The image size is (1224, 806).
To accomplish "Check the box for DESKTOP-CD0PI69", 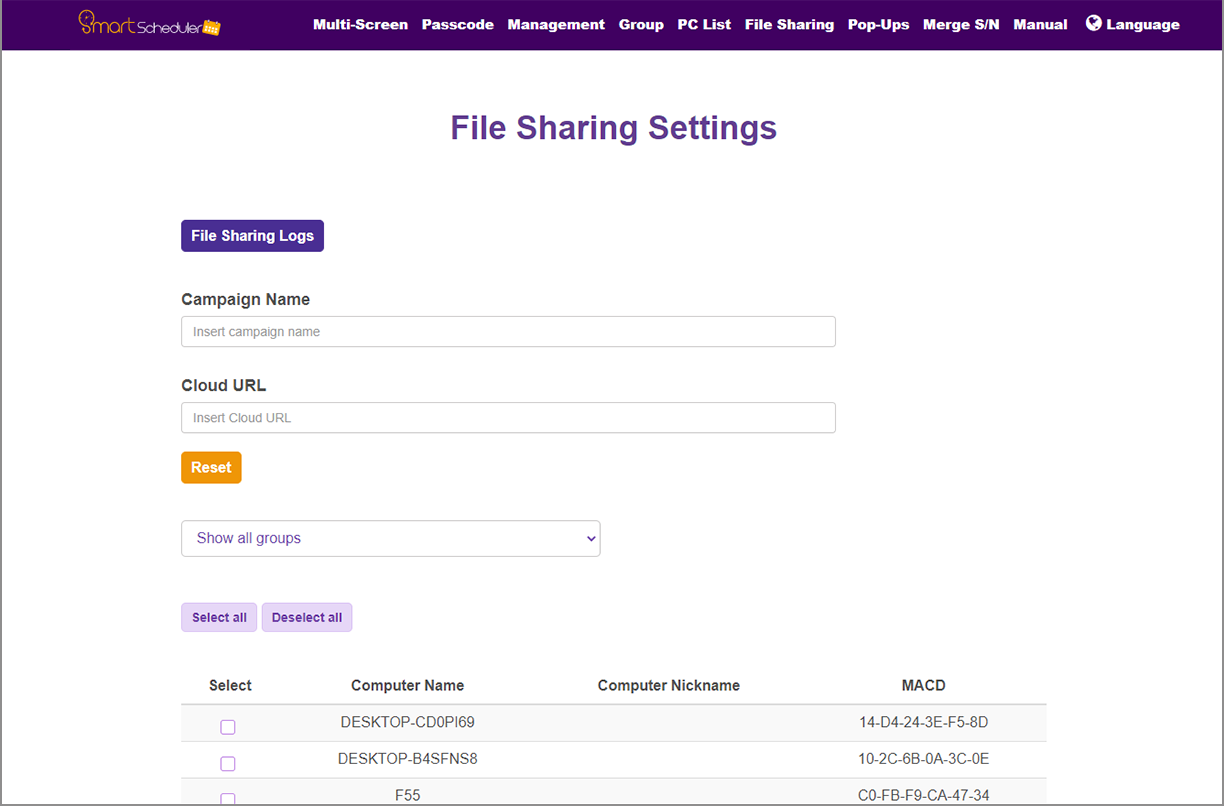I will click(228, 727).
